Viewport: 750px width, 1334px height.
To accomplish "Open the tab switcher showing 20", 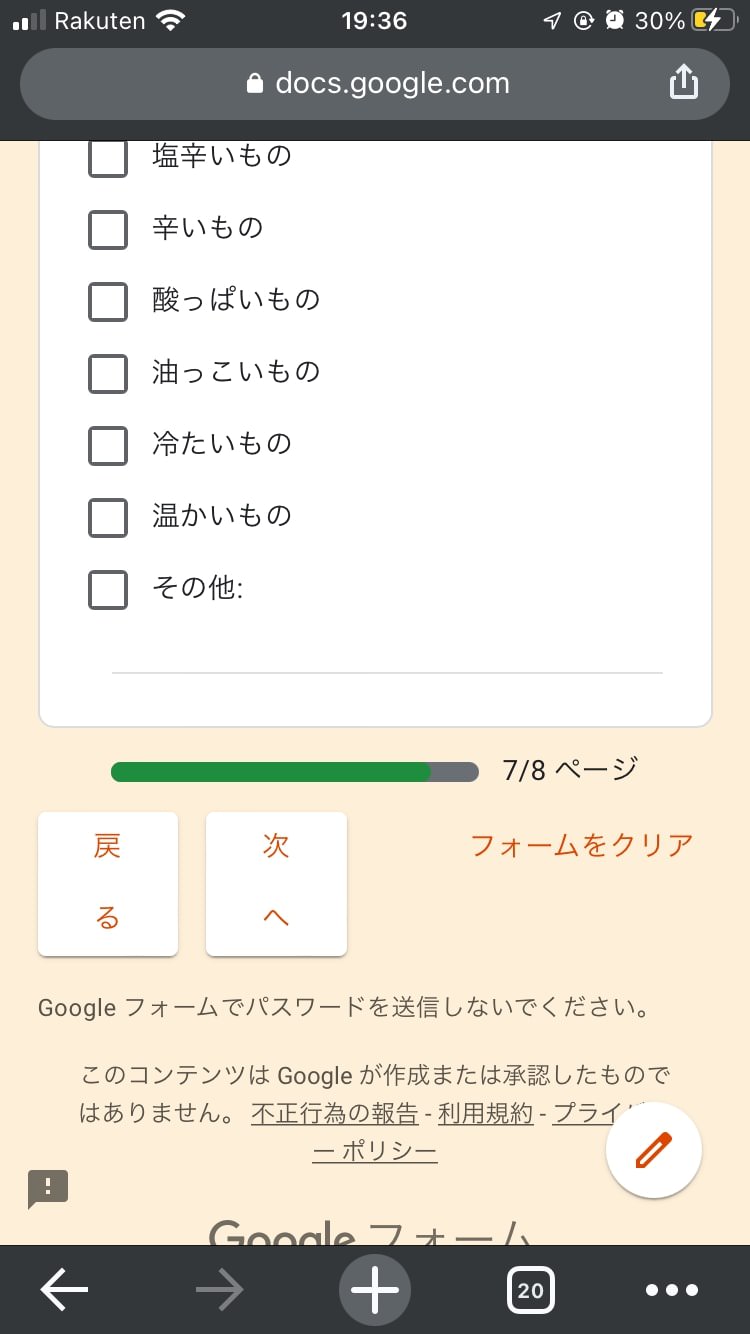I will pyautogui.click(x=530, y=1290).
